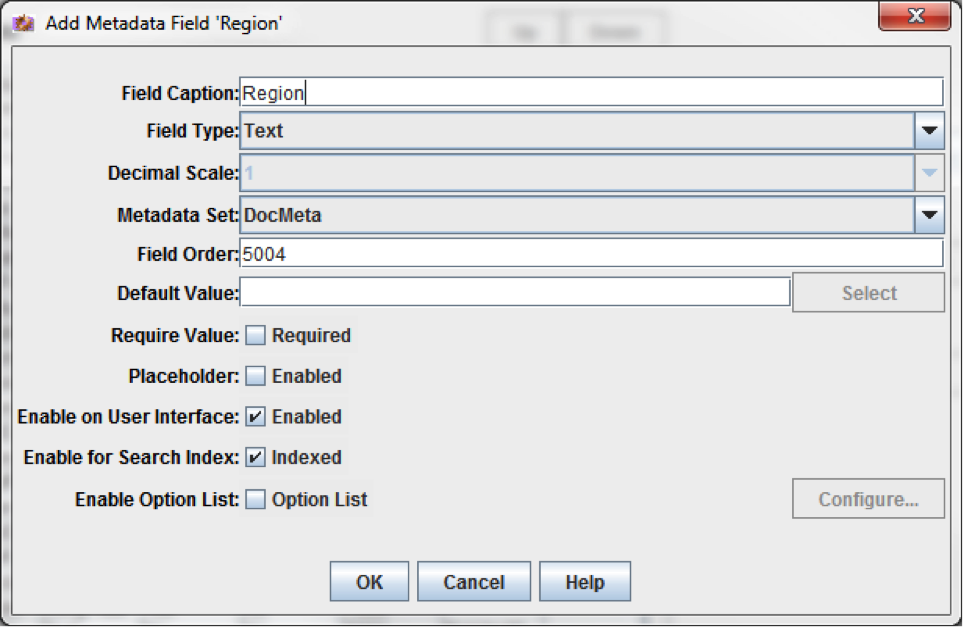The height and width of the screenshot is (627, 963).
Task: Focus the Field Caption text field
Action: pos(591,93)
